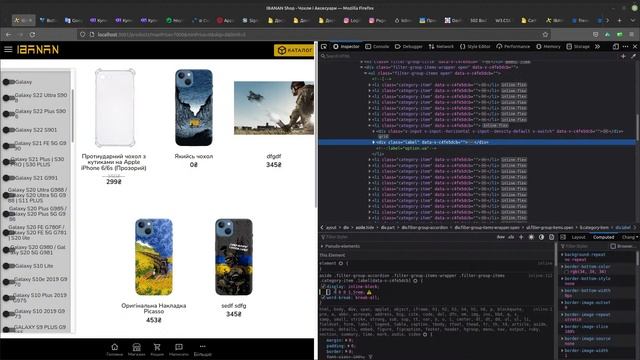Expand the div v-input v-switch node
Viewport: 640px width, 360px height.
coord(373,131)
